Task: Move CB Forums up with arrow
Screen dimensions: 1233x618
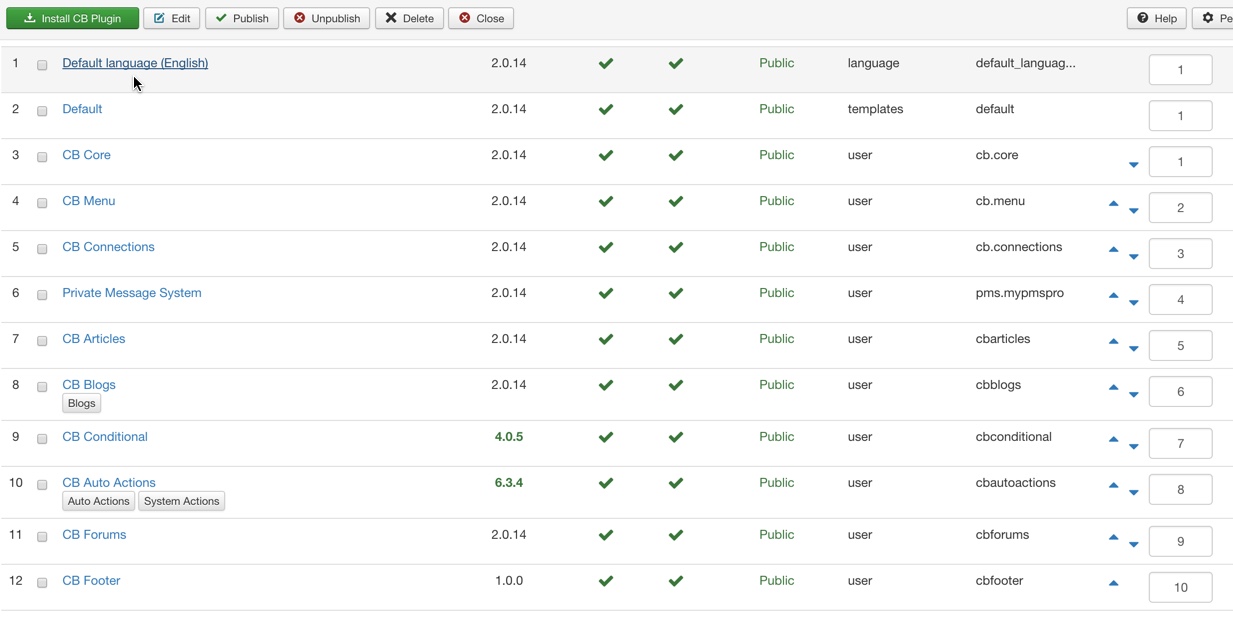Action: click(x=1113, y=538)
